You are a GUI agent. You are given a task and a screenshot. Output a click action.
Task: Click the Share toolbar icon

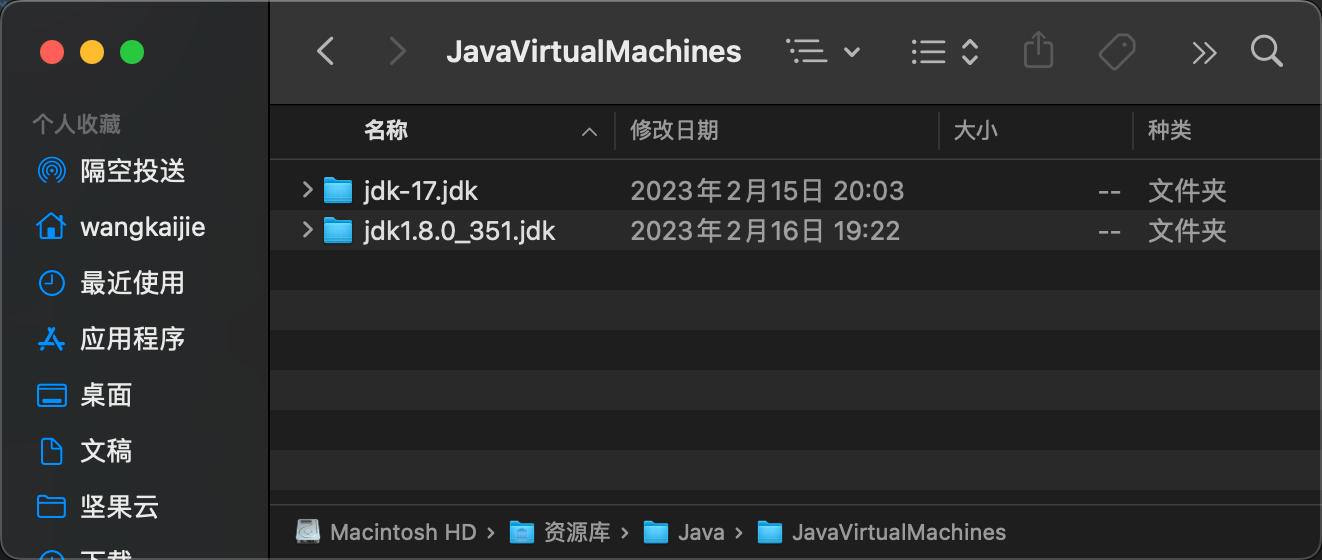click(1039, 51)
